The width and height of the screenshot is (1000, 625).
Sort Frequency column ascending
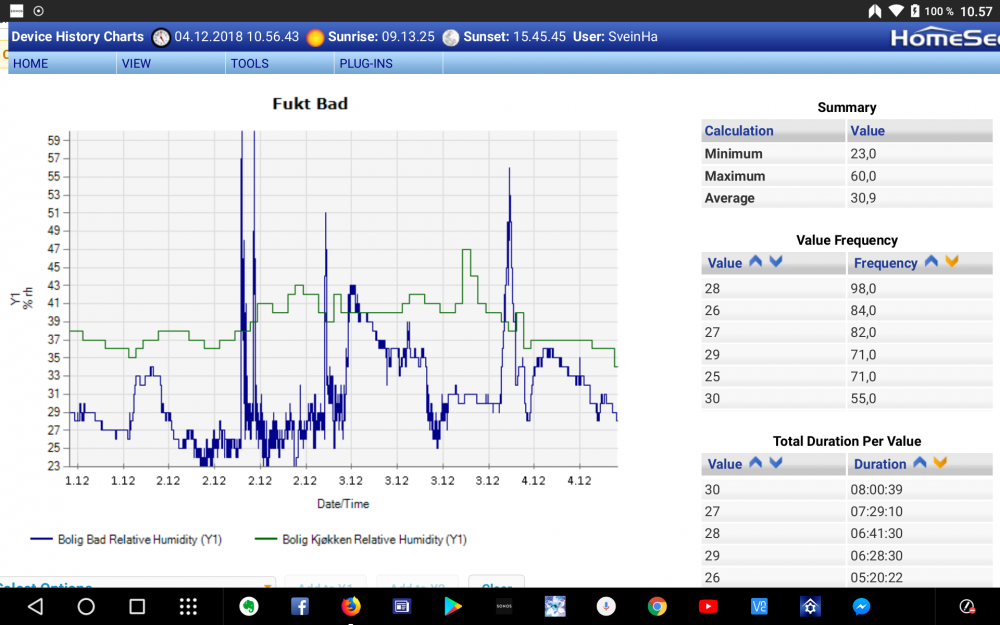(931, 262)
